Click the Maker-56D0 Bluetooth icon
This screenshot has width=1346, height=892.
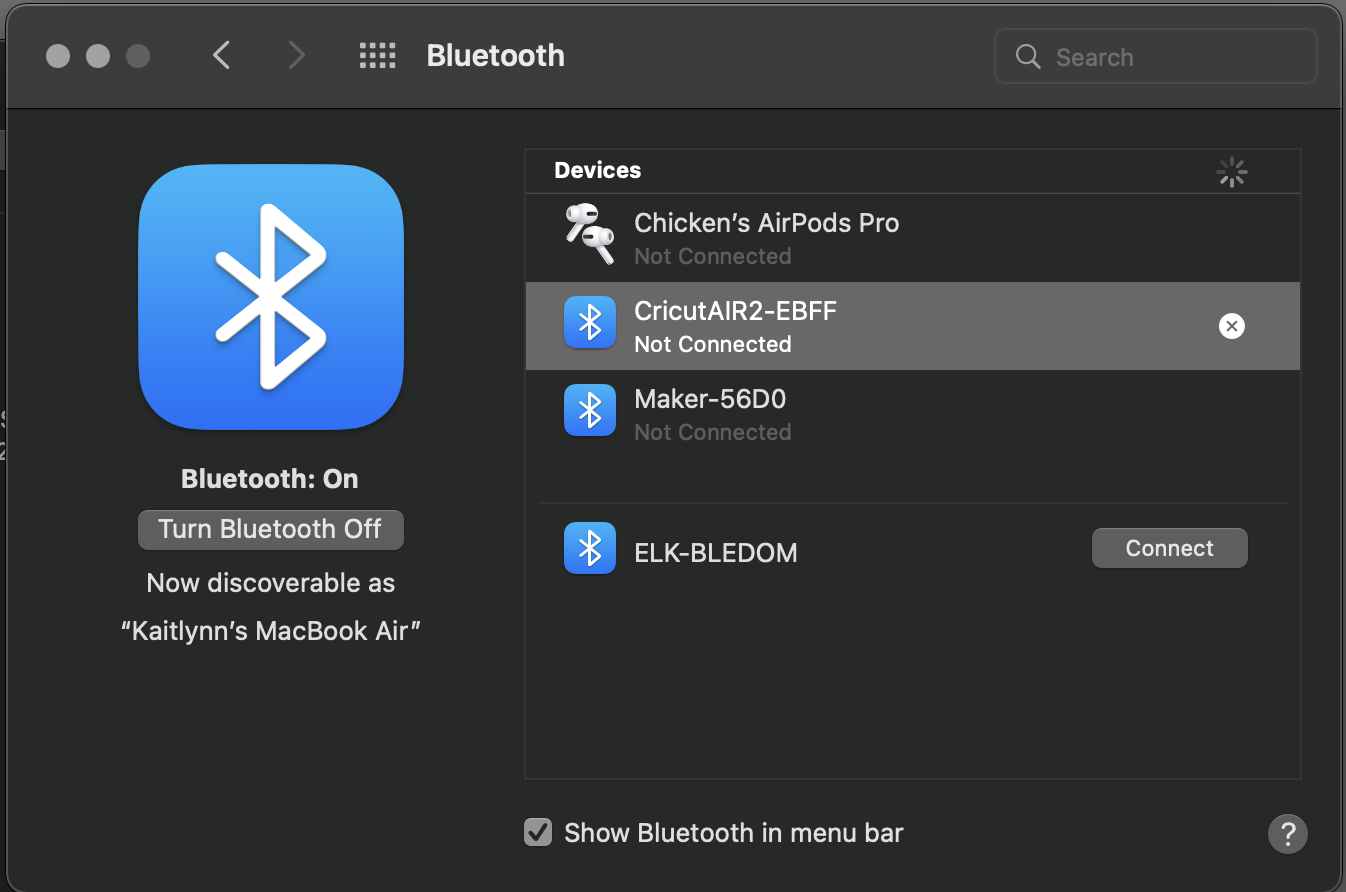589,410
